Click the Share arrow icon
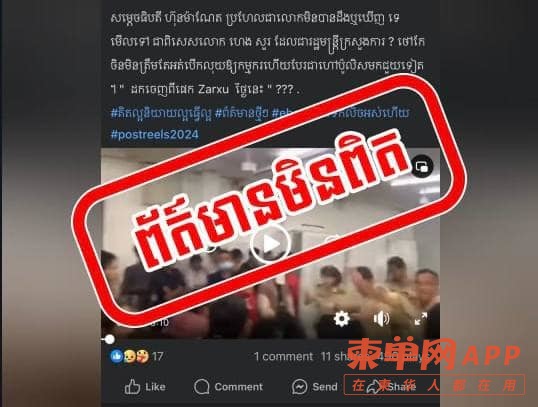Screen dimensions: 538x407 pyautogui.click(x=374, y=387)
